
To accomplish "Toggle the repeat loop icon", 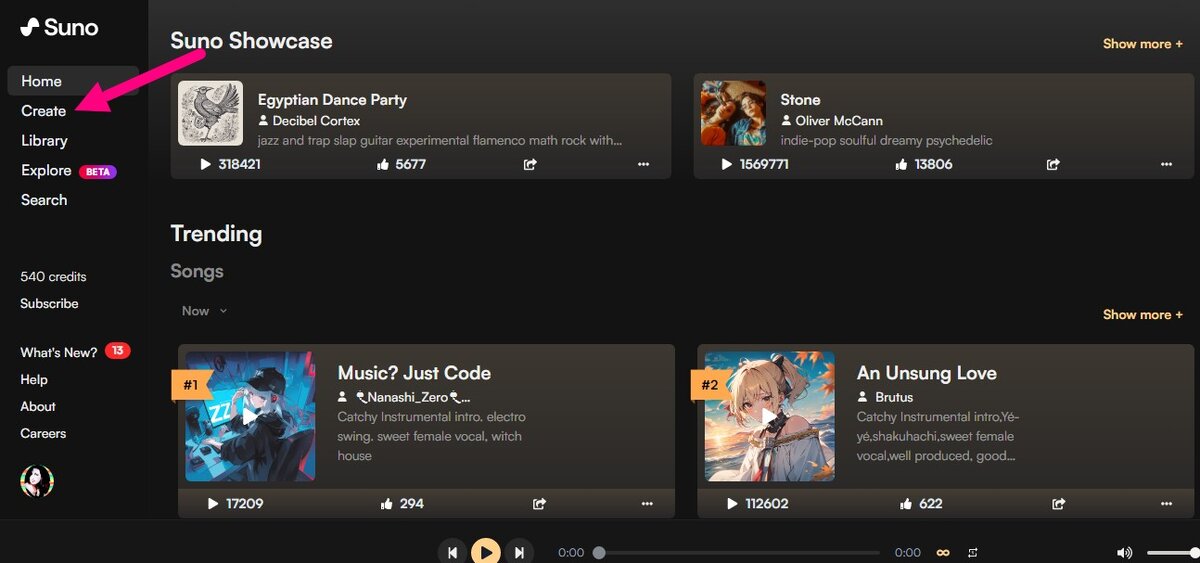I will 973,552.
